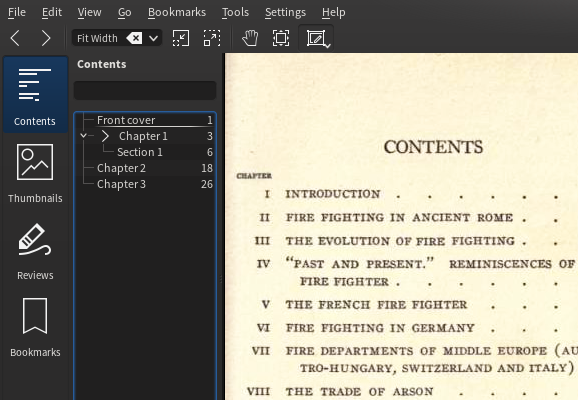Show the Contents sidebar panel
Screen dimensions: 578x400
tap(35, 95)
